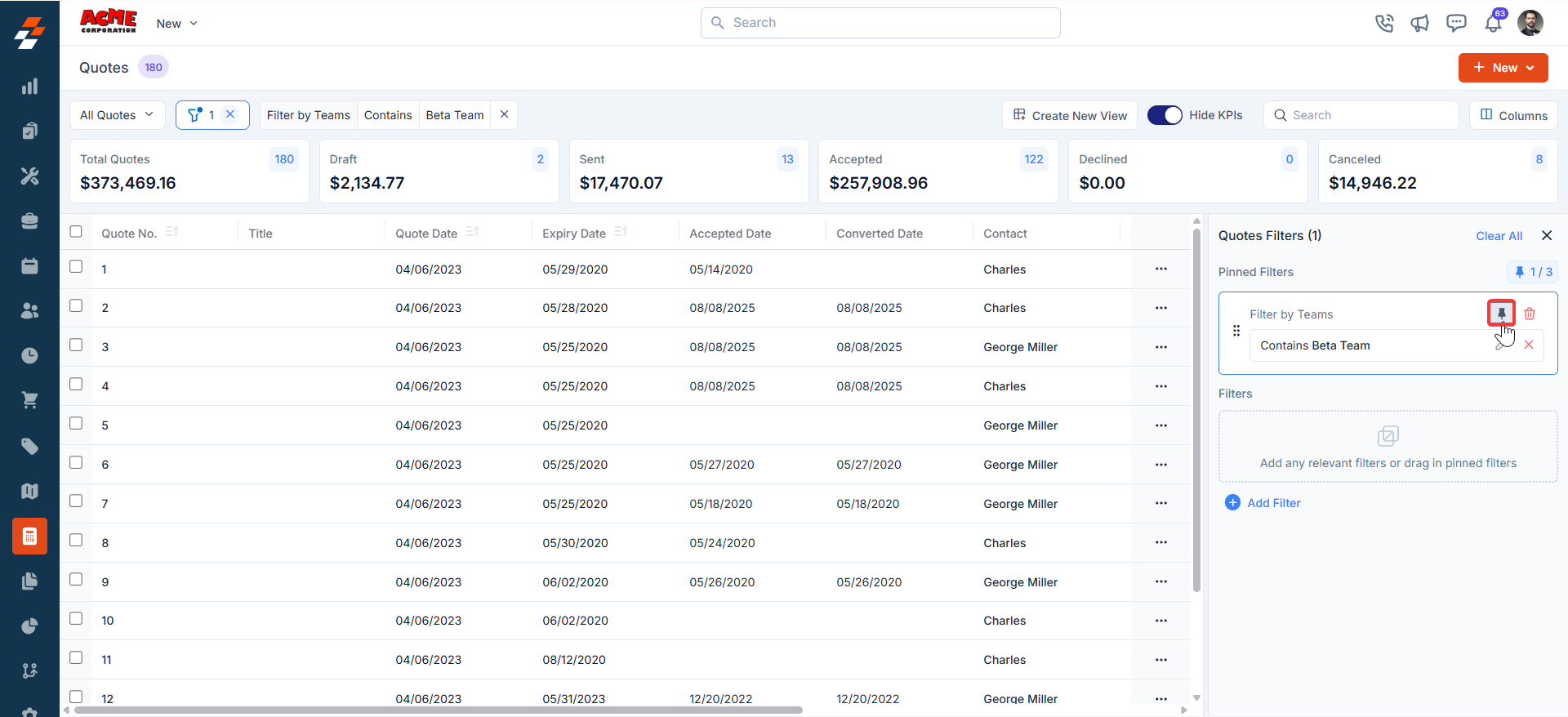Click the Filter by Teams chip
The height and width of the screenshot is (717, 1568).
[309, 115]
